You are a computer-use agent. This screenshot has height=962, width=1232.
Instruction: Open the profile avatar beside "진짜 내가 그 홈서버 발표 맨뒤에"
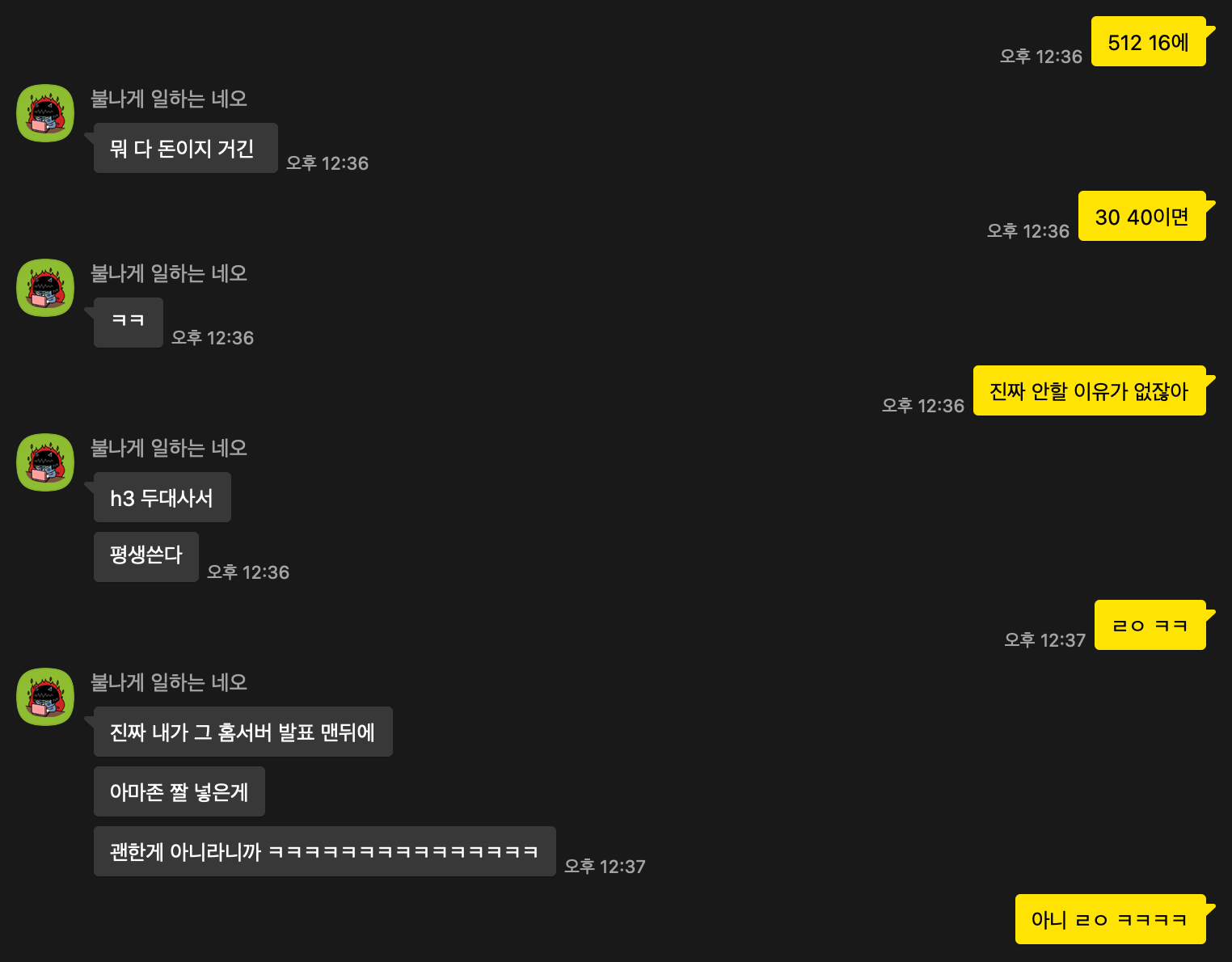(x=45, y=697)
